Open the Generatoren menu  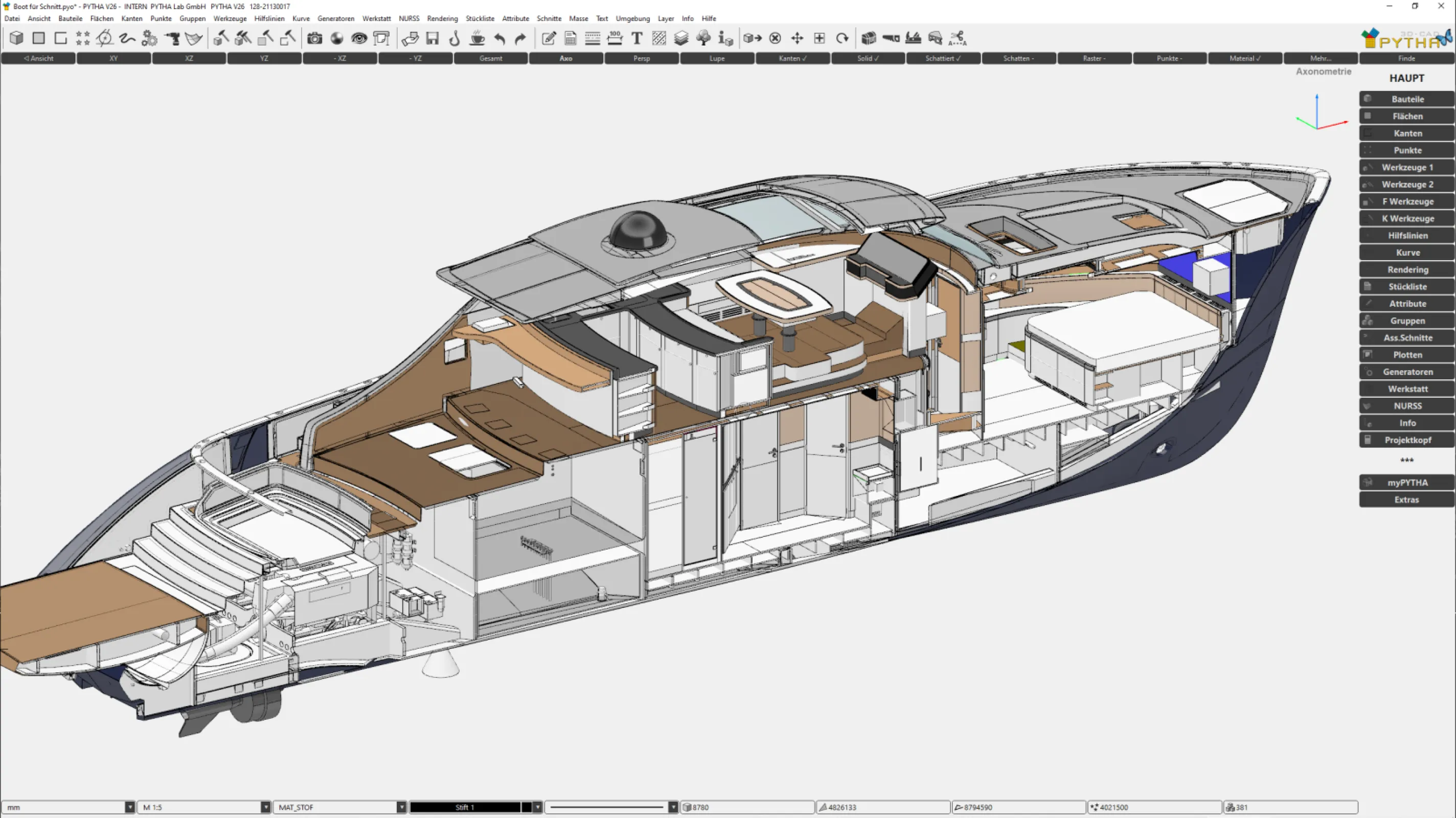pyautogui.click(x=336, y=18)
